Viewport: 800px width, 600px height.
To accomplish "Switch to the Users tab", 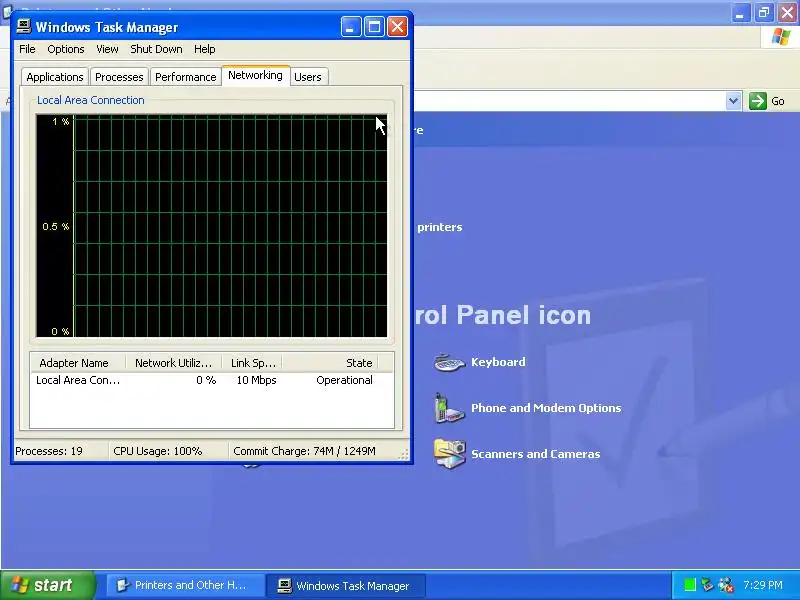I will point(308,77).
